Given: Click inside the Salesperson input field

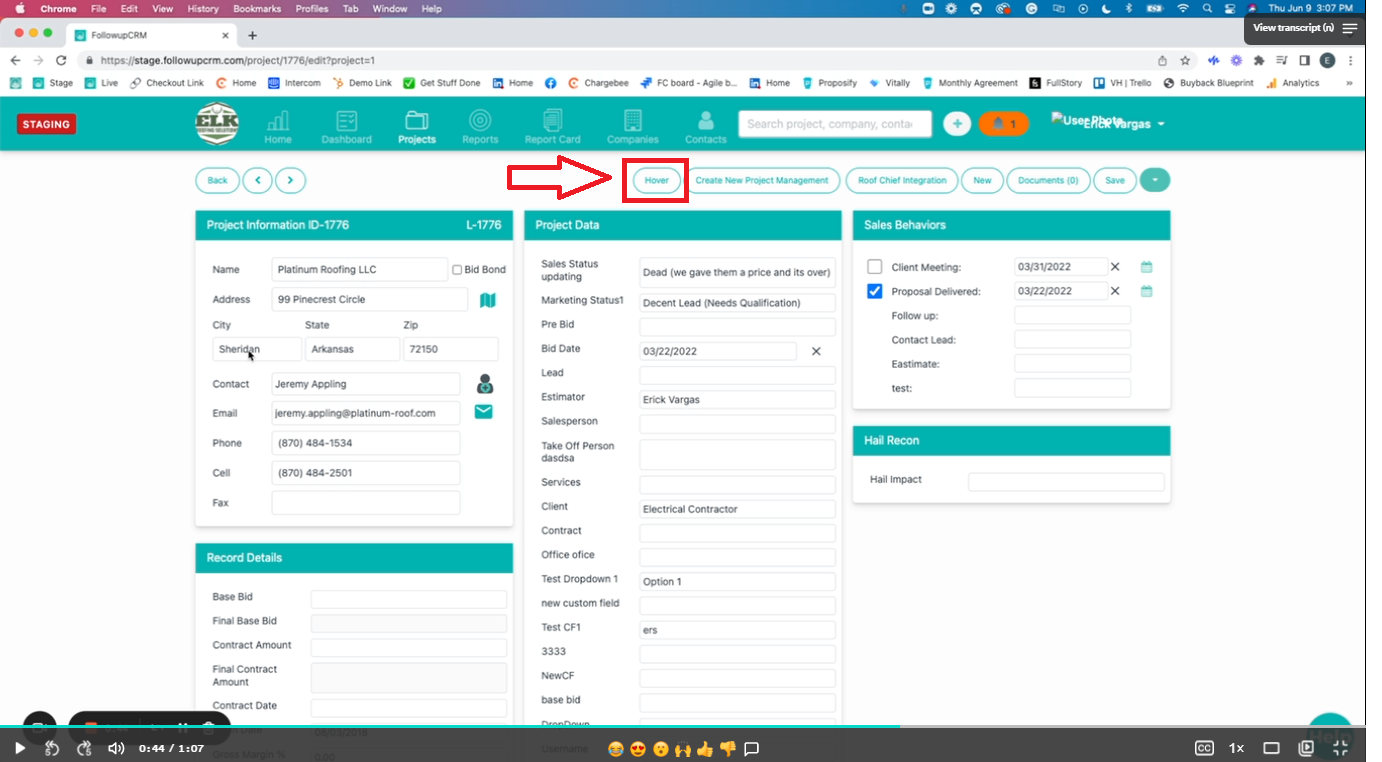Looking at the screenshot, I should coord(737,423).
